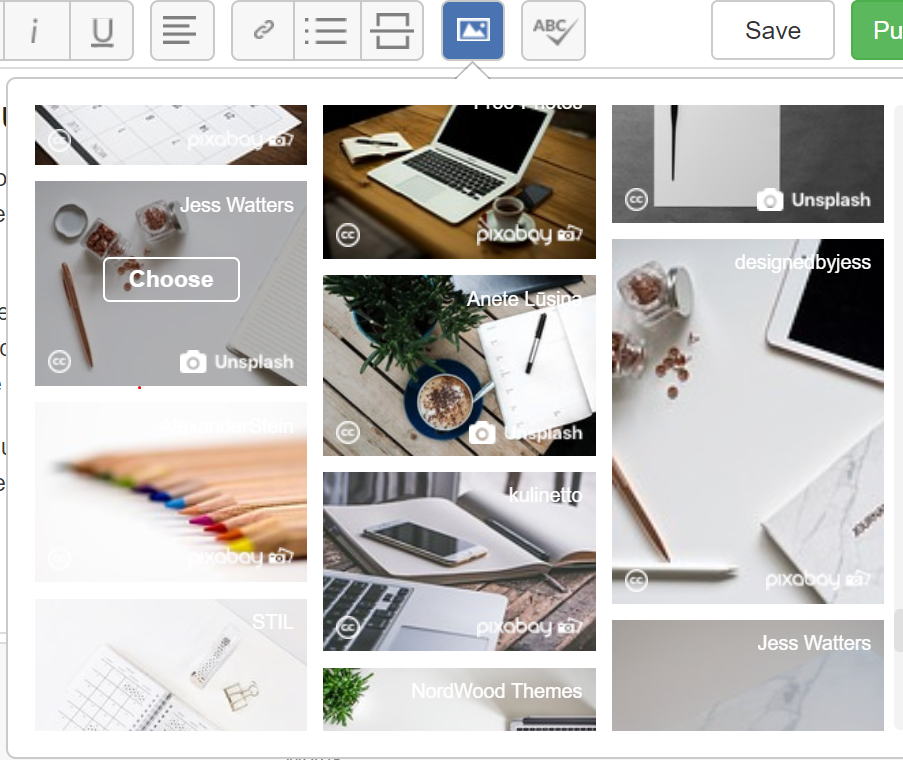
Task: Open the Jess Watters credit above the Choose button
Action: [237, 205]
